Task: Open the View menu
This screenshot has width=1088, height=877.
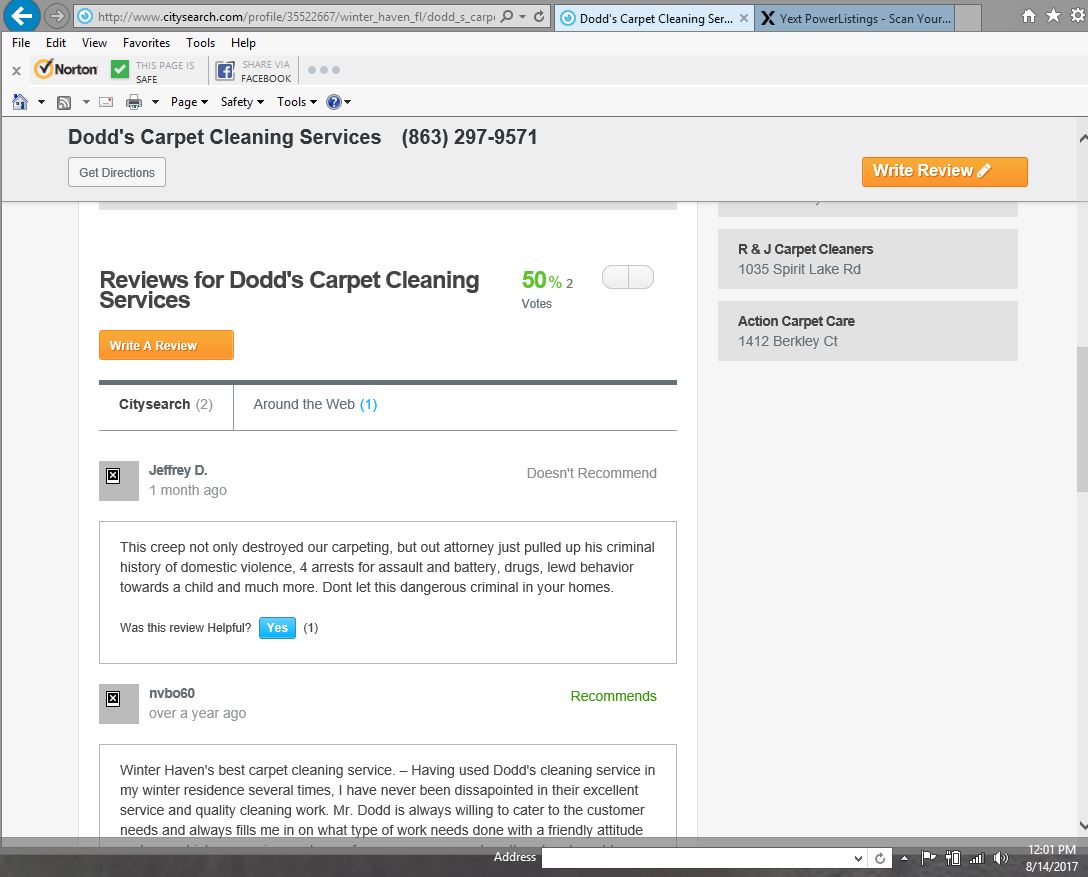Action: click(x=94, y=43)
